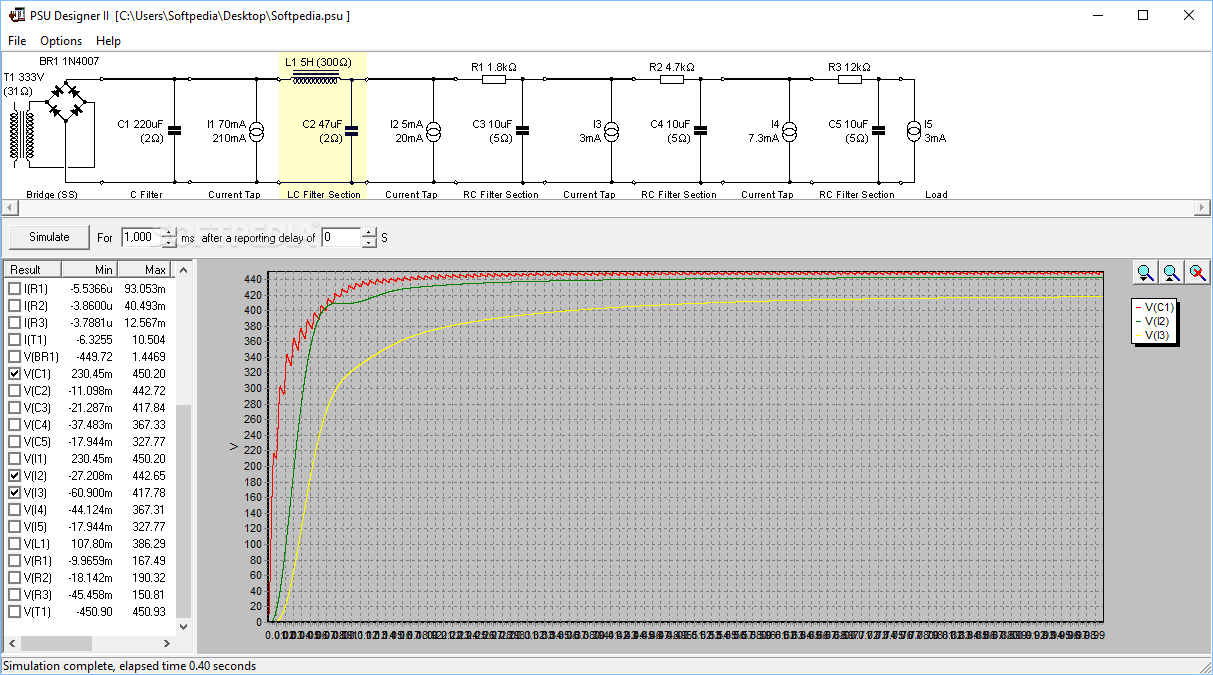Click the LC Filter Section label
Image resolution: width=1213 pixels, height=675 pixels.
323,194
